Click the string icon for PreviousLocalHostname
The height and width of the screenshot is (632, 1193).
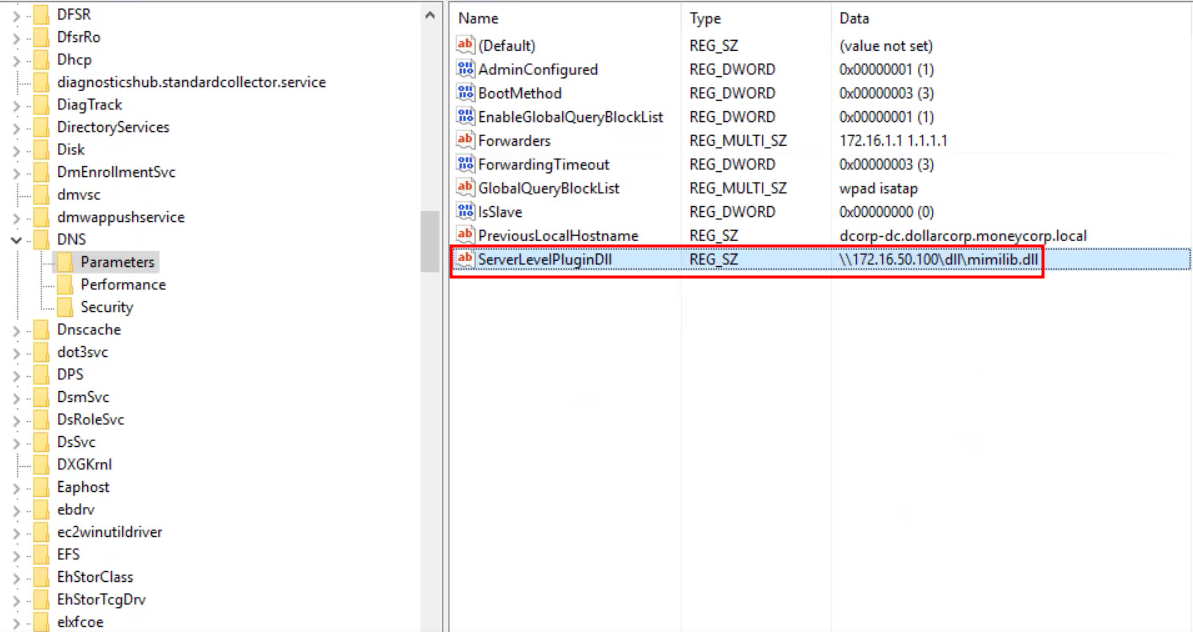coord(465,235)
